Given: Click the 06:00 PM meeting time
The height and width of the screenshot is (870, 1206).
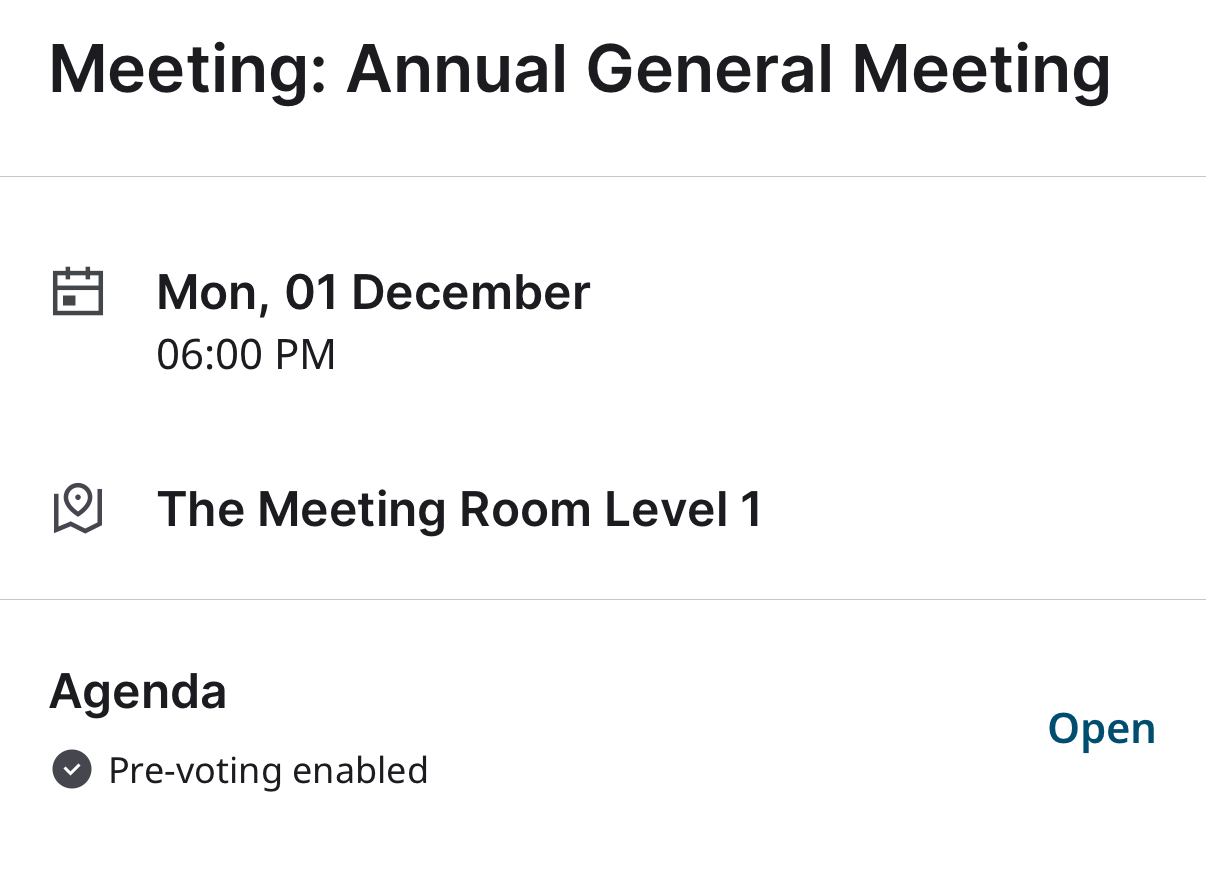Looking at the screenshot, I should (246, 355).
